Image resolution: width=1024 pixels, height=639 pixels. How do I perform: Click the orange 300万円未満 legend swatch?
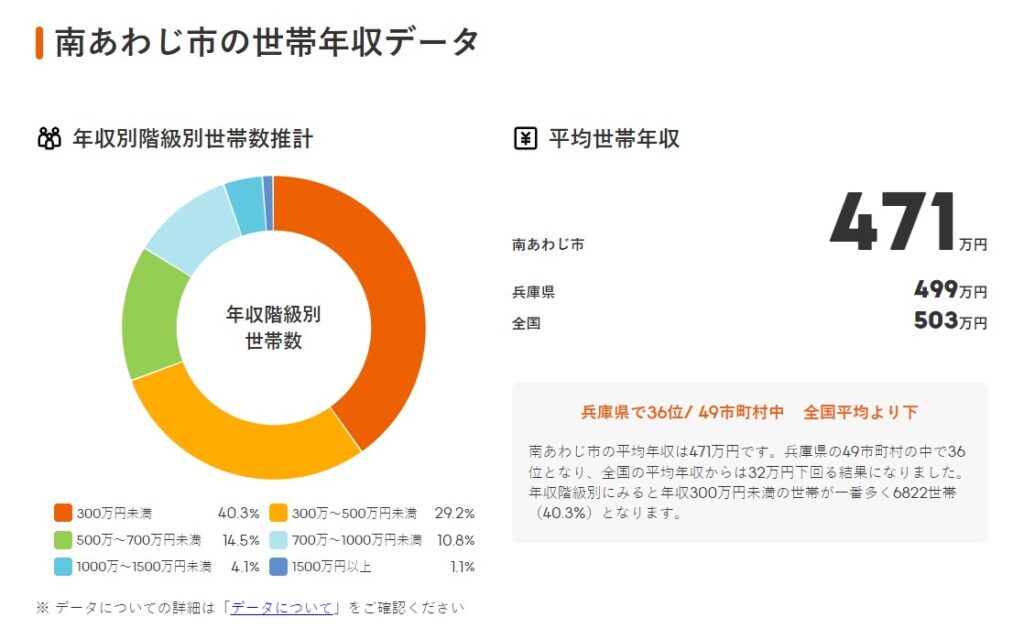(63, 514)
